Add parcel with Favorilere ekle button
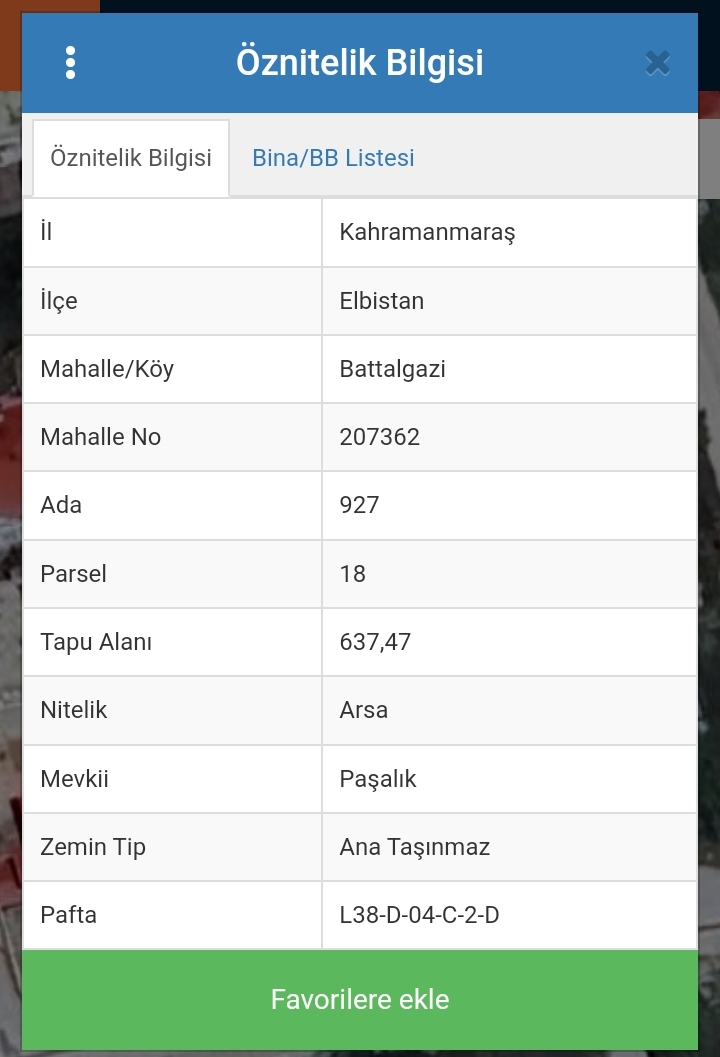 pos(360,999)
